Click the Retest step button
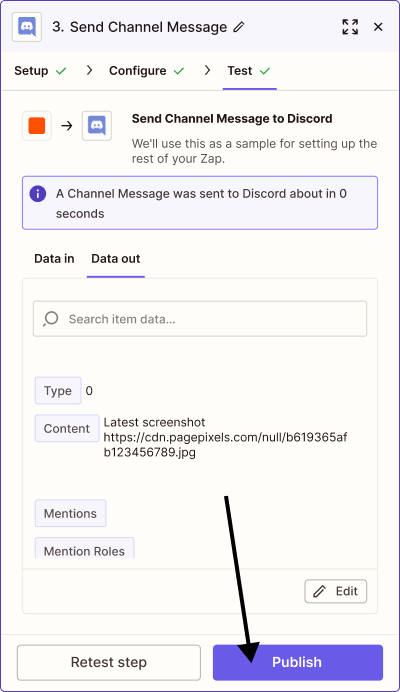 [x=109, y=662]
